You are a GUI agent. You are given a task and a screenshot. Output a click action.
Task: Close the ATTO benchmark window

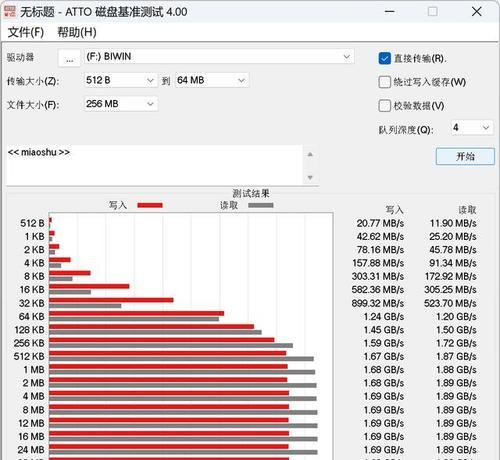477,12
